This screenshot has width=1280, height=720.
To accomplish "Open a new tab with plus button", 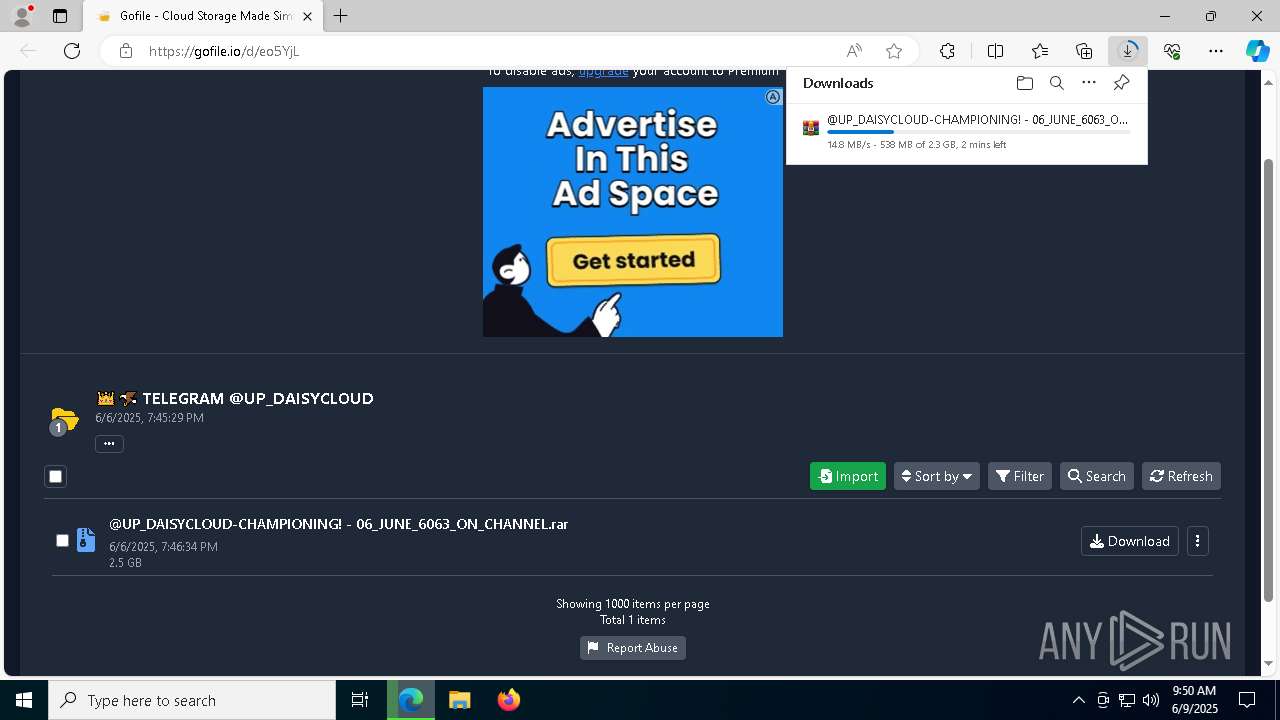I will pyautogui.click(x=341, y=16).
